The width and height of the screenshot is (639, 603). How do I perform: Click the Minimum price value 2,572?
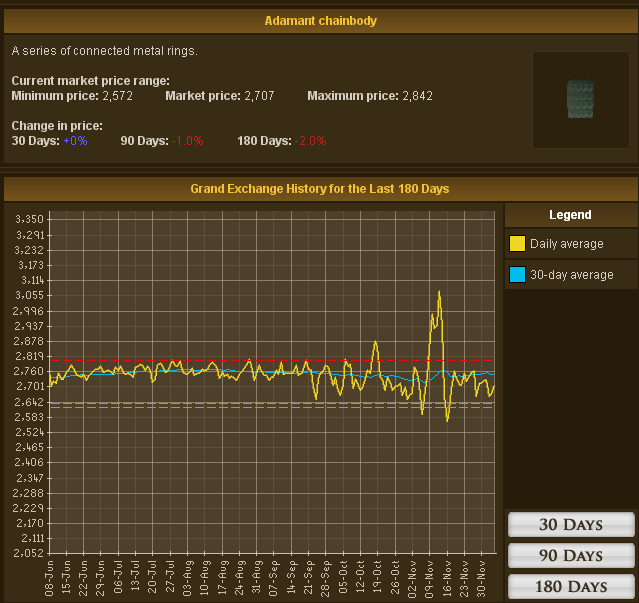click(x=117, y=96)
